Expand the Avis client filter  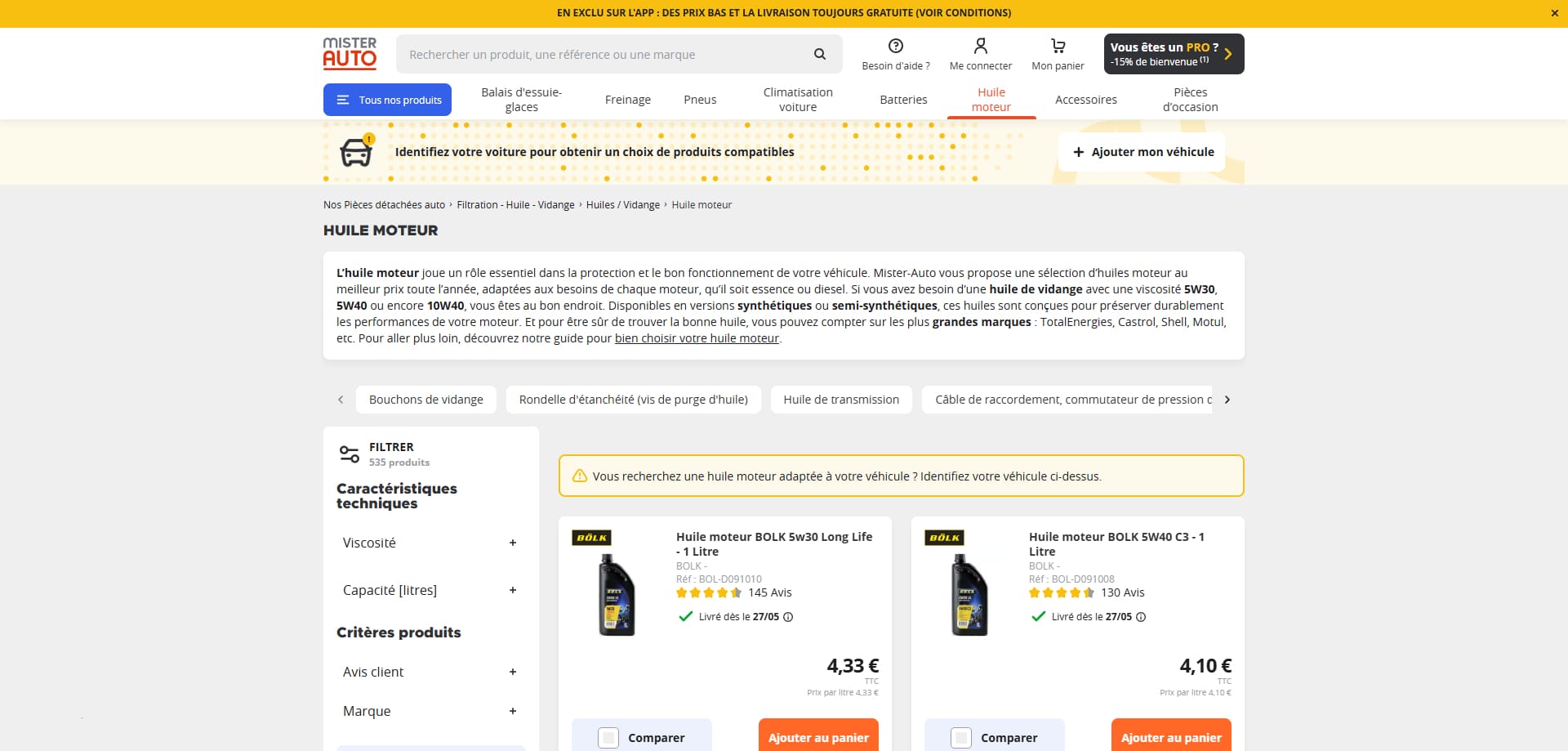pos(431,672)
